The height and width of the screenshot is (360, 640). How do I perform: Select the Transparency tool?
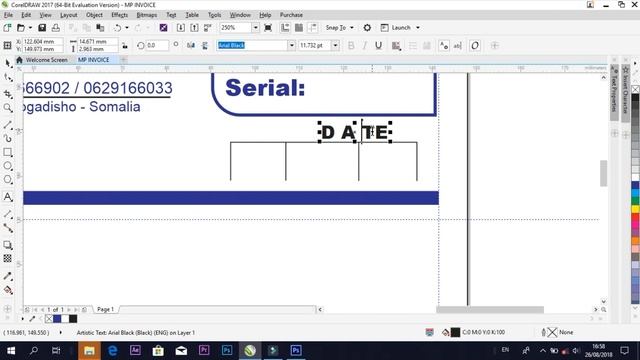point(8,258)
